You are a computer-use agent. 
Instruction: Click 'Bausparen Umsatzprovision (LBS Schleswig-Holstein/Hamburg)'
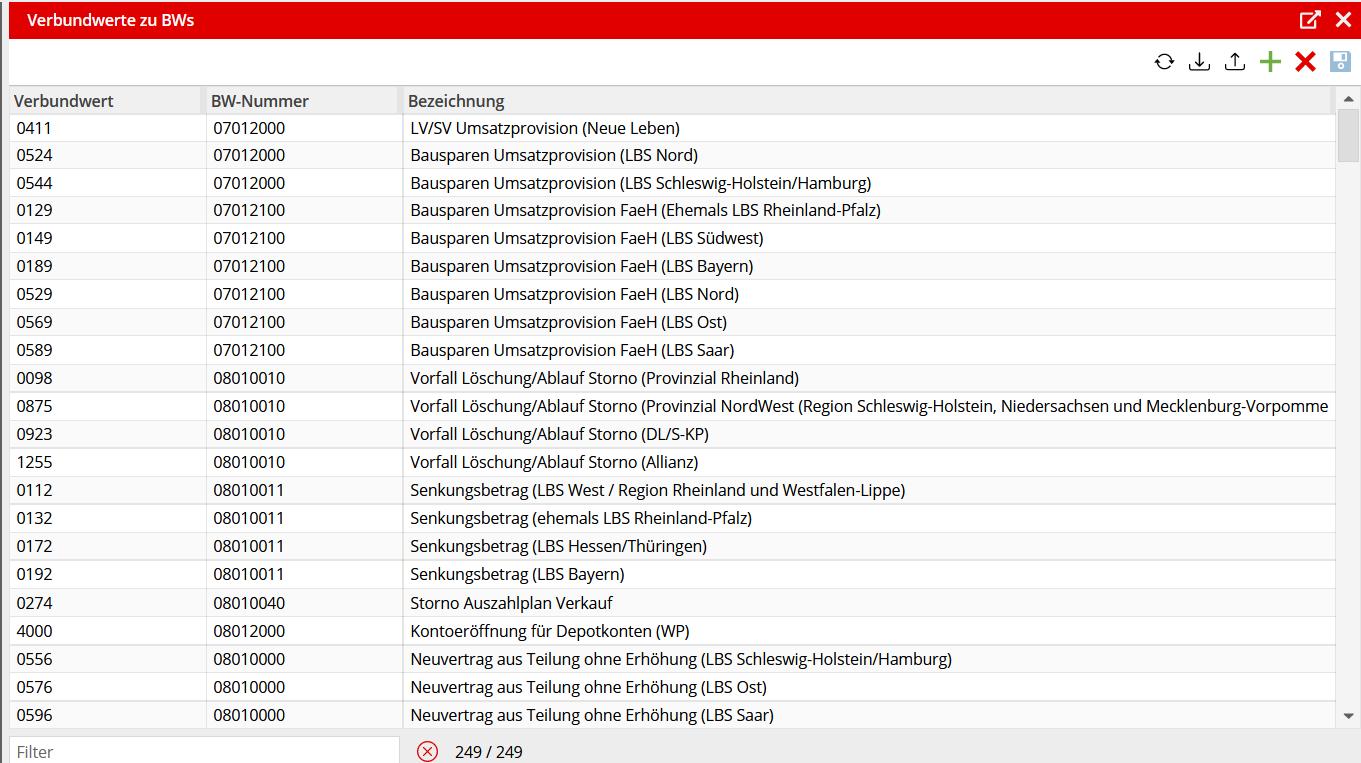(x=641, y=183)
